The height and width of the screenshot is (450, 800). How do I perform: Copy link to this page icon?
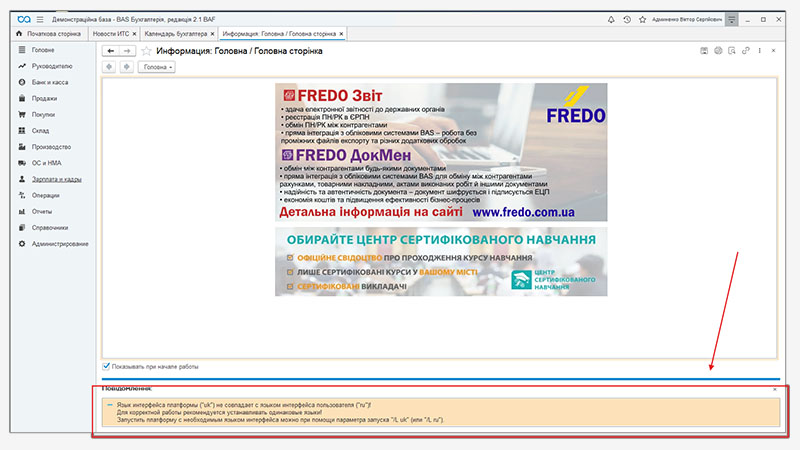click(x=745, y=51)
